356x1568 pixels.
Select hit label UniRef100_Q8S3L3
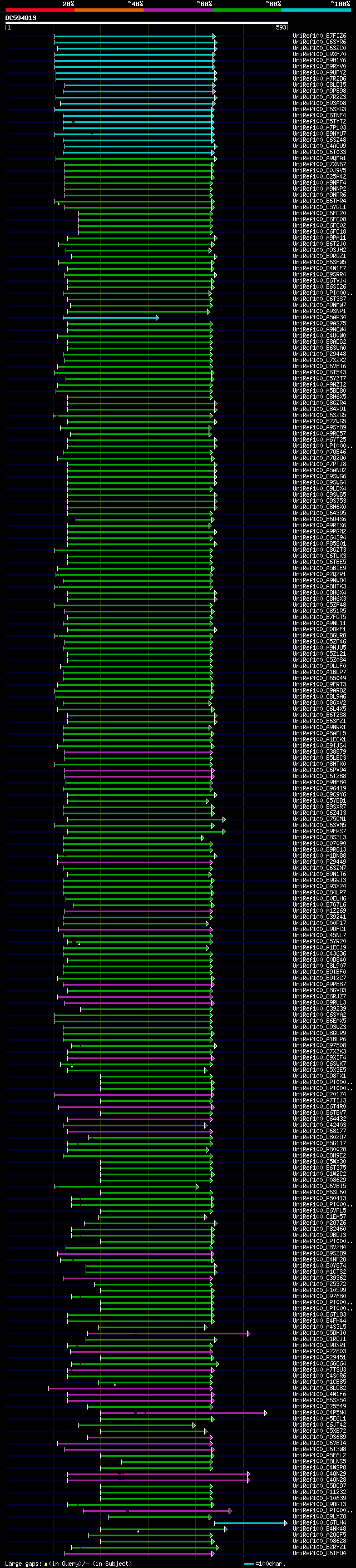click(319, 838)
